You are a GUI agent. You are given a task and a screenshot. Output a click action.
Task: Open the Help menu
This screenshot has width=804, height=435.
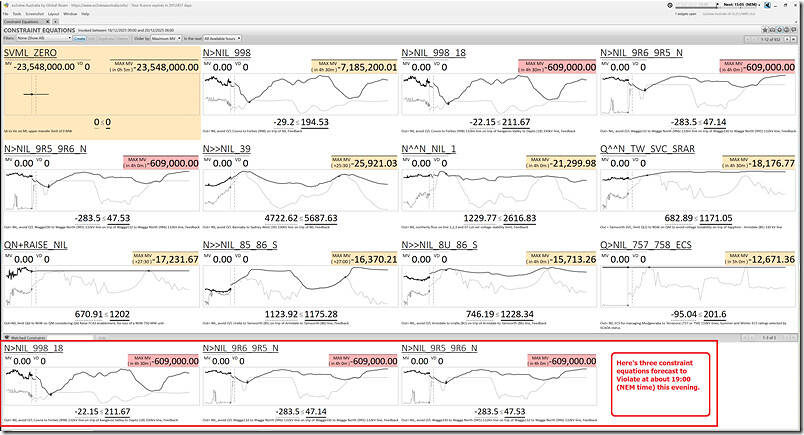tap(85, 14)
